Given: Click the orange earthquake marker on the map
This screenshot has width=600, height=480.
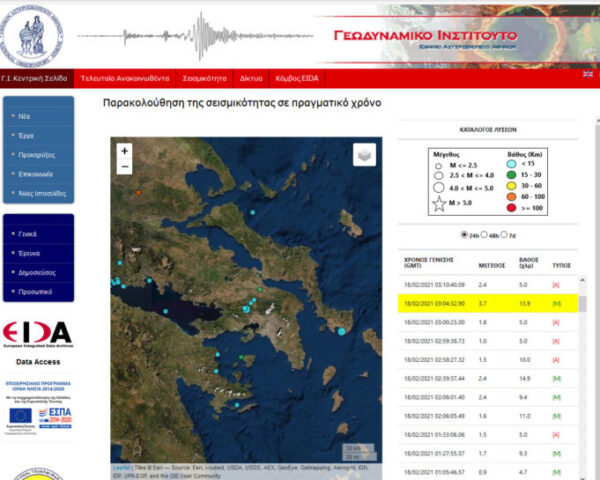Looking at the screenshot, I should tap(139, 192).
